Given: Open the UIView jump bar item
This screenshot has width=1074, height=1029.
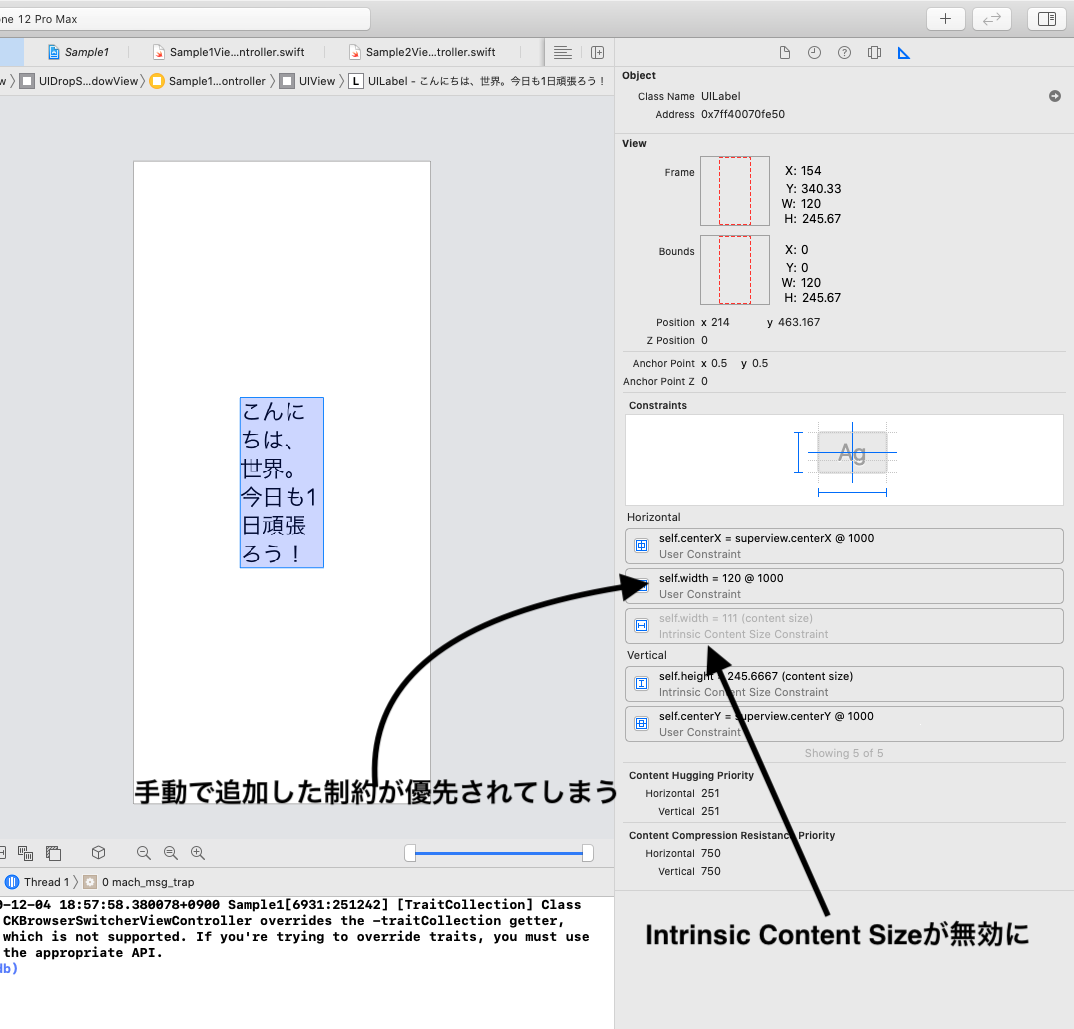Looking at the screenshot, I should coord(308,81).
